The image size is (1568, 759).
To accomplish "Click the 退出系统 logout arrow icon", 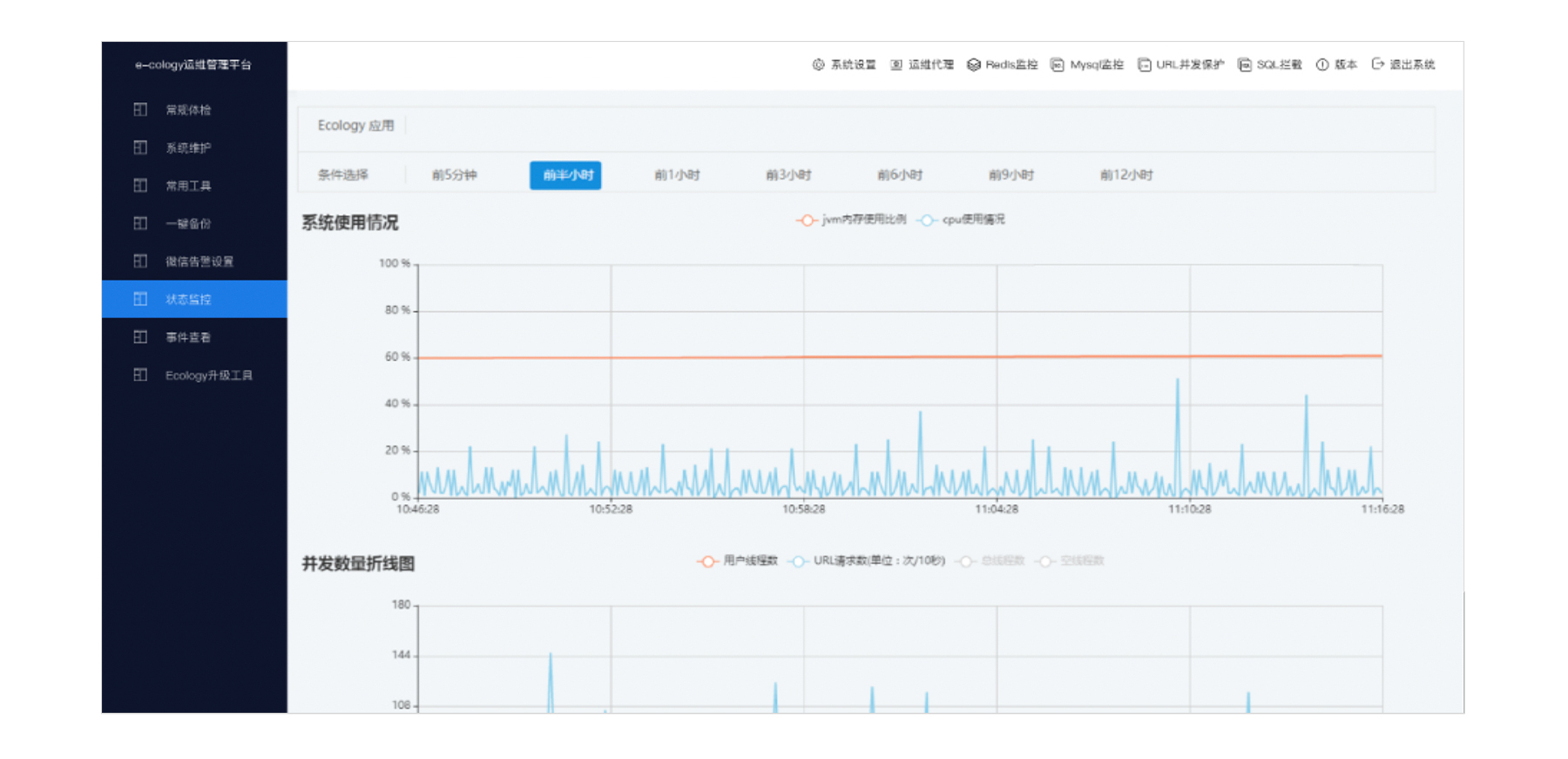I will coord(1377,64).
